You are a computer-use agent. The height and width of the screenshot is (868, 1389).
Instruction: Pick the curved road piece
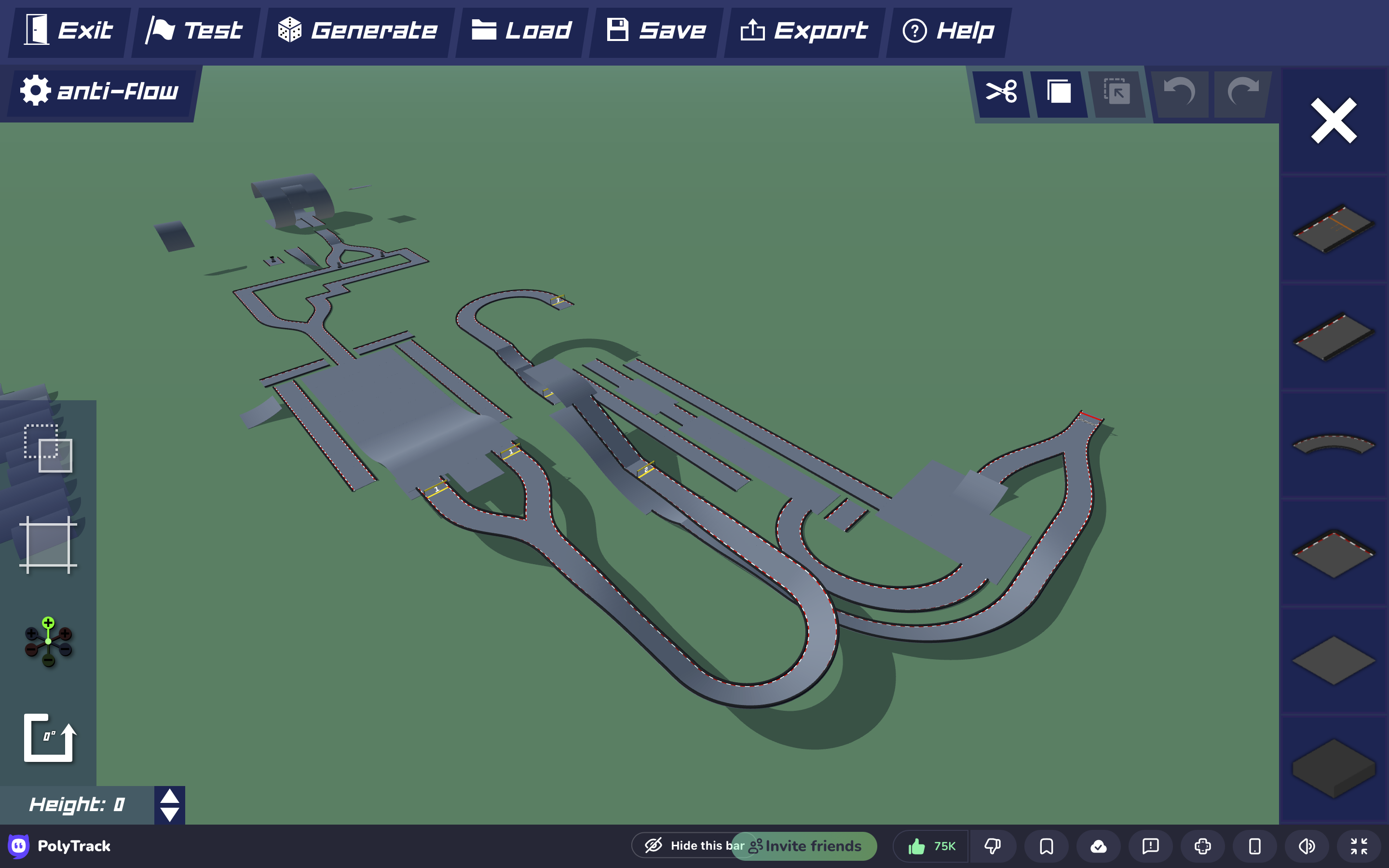coord(1334,444)
